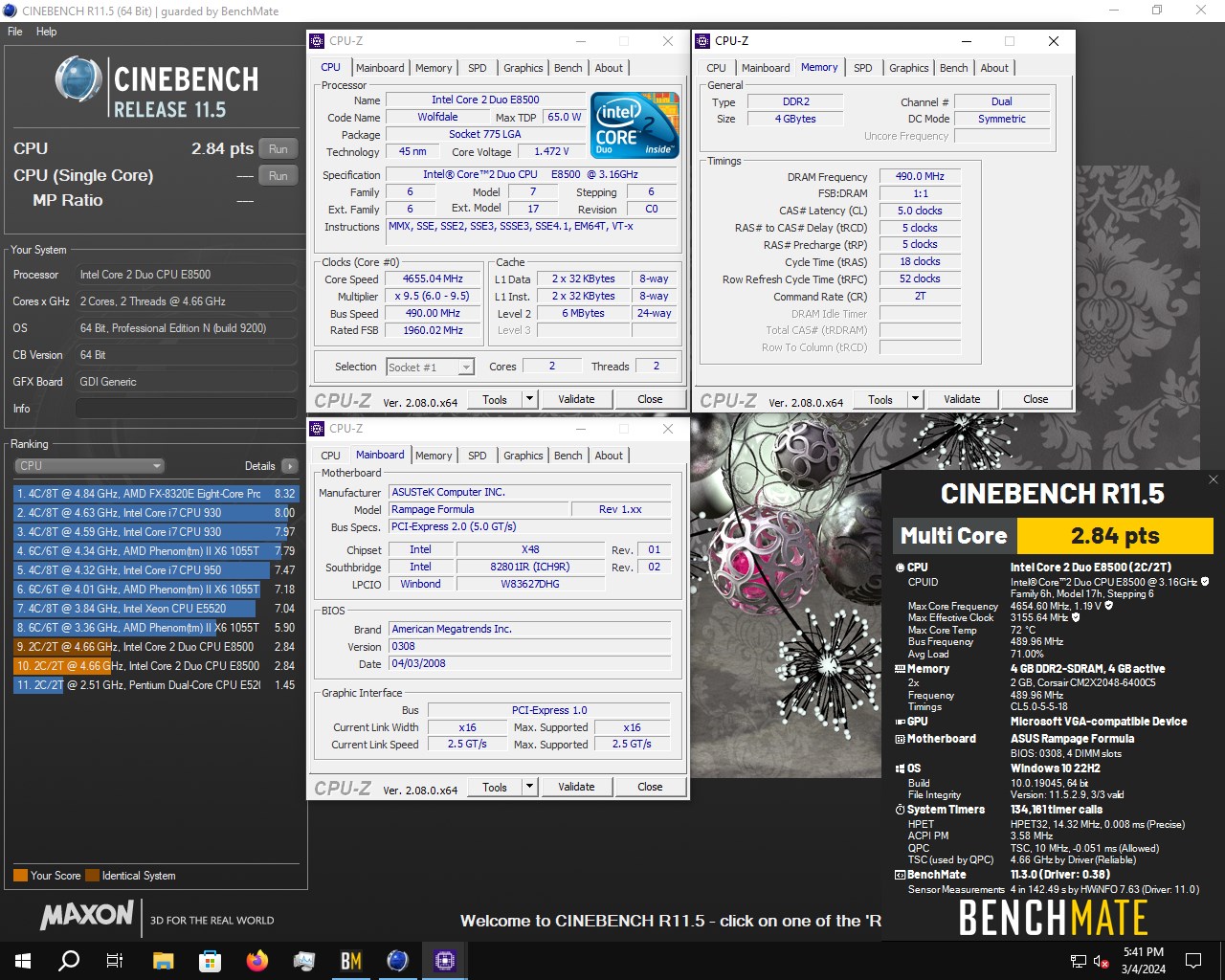The width and height of the screenshot is (1225, 980).
Task: Open the notification center icon
Action: [1193, 960]
